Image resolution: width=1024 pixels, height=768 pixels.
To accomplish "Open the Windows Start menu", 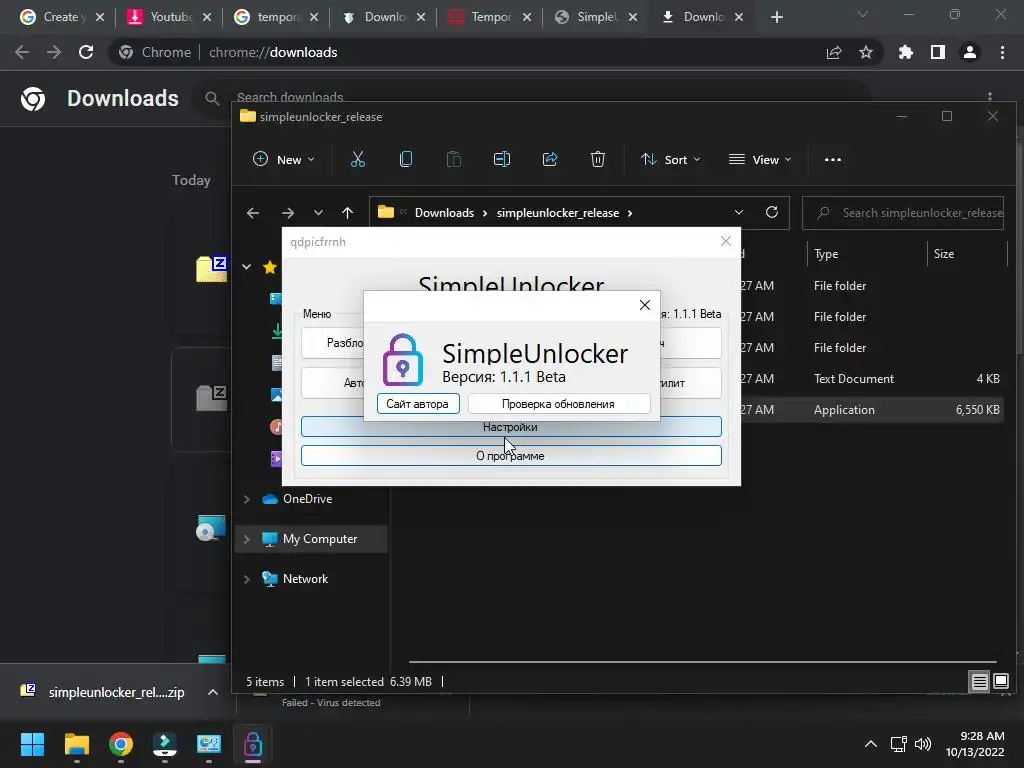I will click(x=32, y=744).
